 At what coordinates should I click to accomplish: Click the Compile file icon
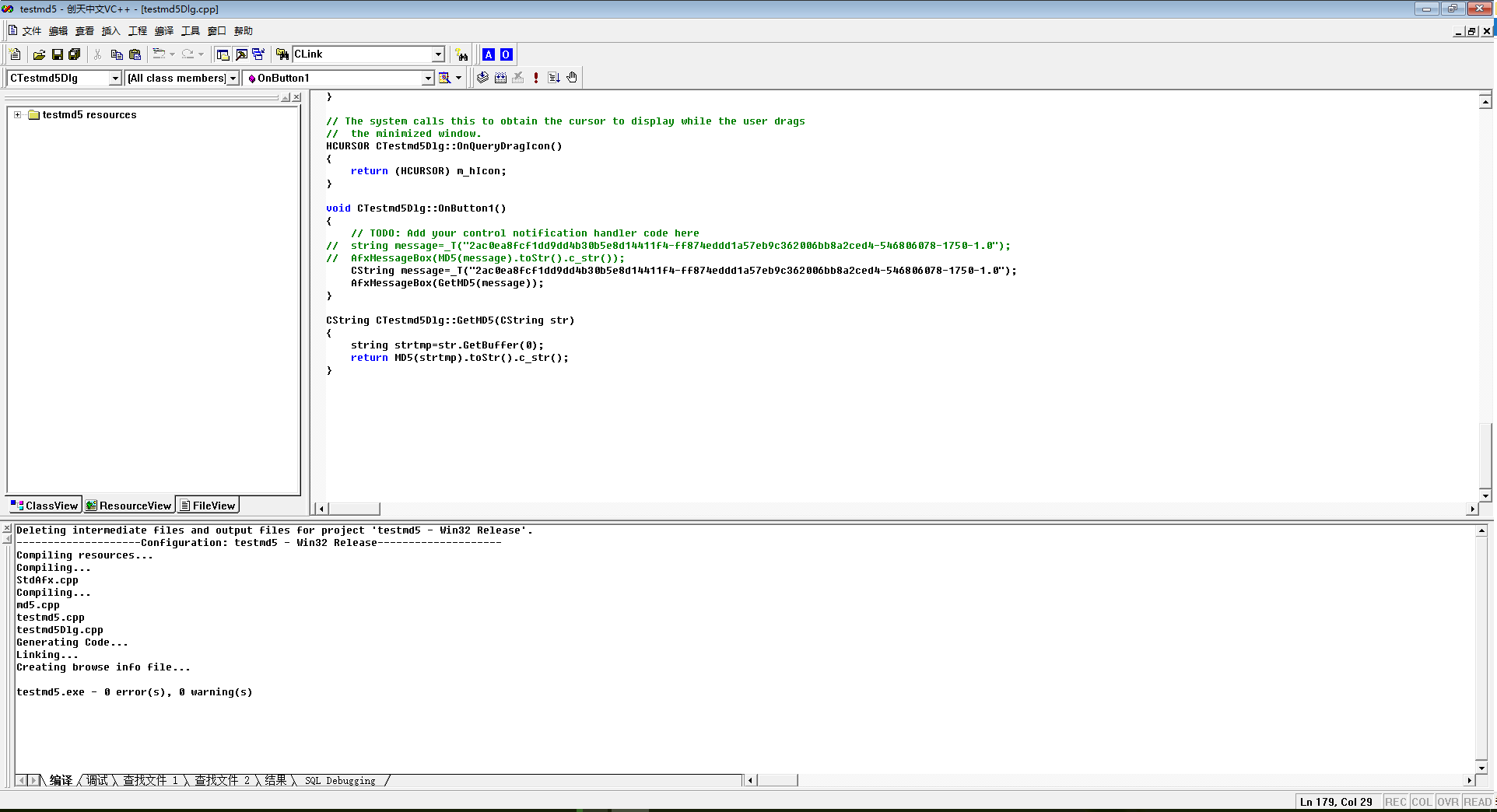click(482, 78)
